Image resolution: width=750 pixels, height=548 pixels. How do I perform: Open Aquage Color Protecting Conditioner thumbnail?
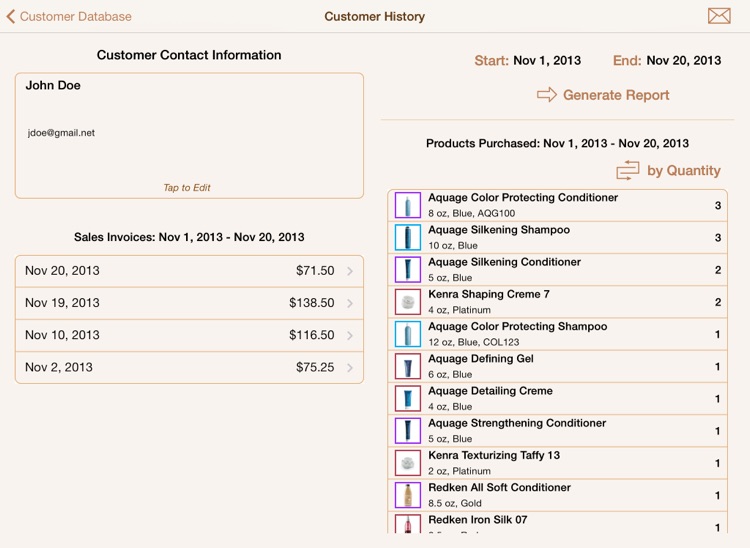point(408,205)
